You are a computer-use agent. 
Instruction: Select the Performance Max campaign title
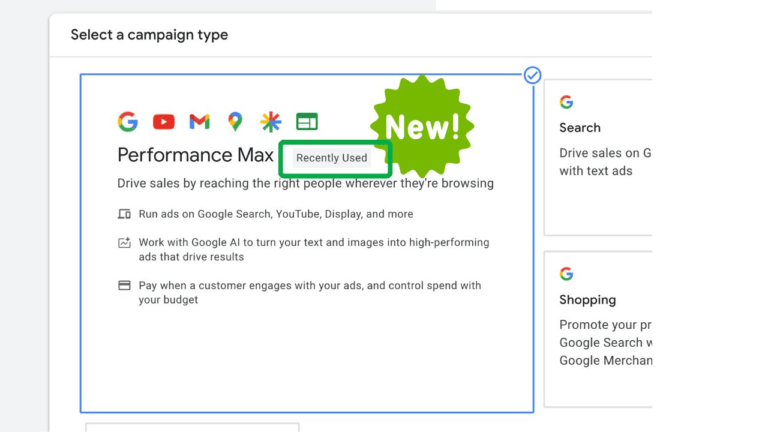(195, 155)
